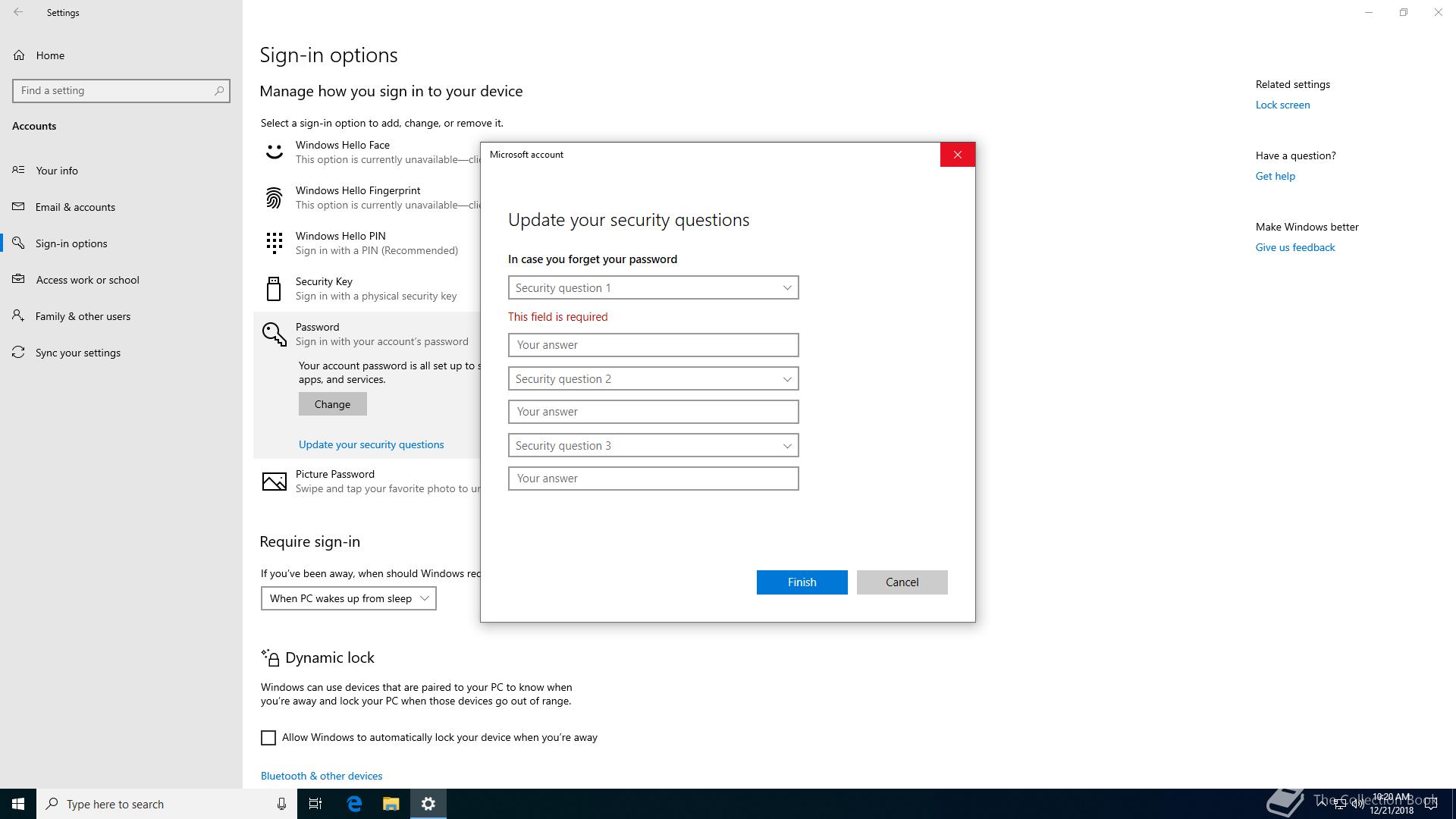The width and height of the screenshot is (1456, 819).
Task: Expand the Security question 1 dropdown
Action: 653,288
